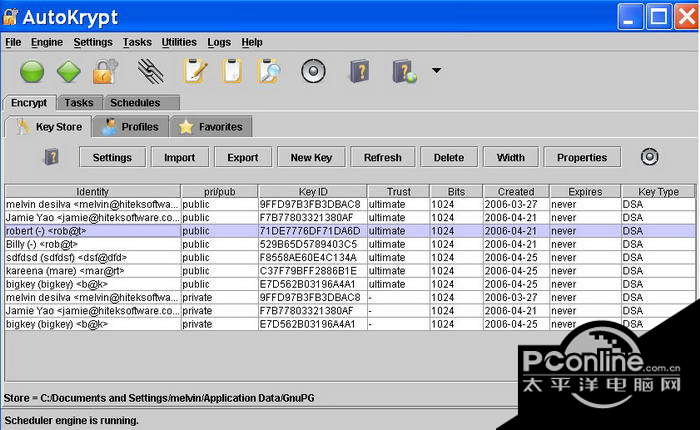This screenshot has width=700, height=430.
Task: Click the chain links toolbar icon
Action: [151, 71]
